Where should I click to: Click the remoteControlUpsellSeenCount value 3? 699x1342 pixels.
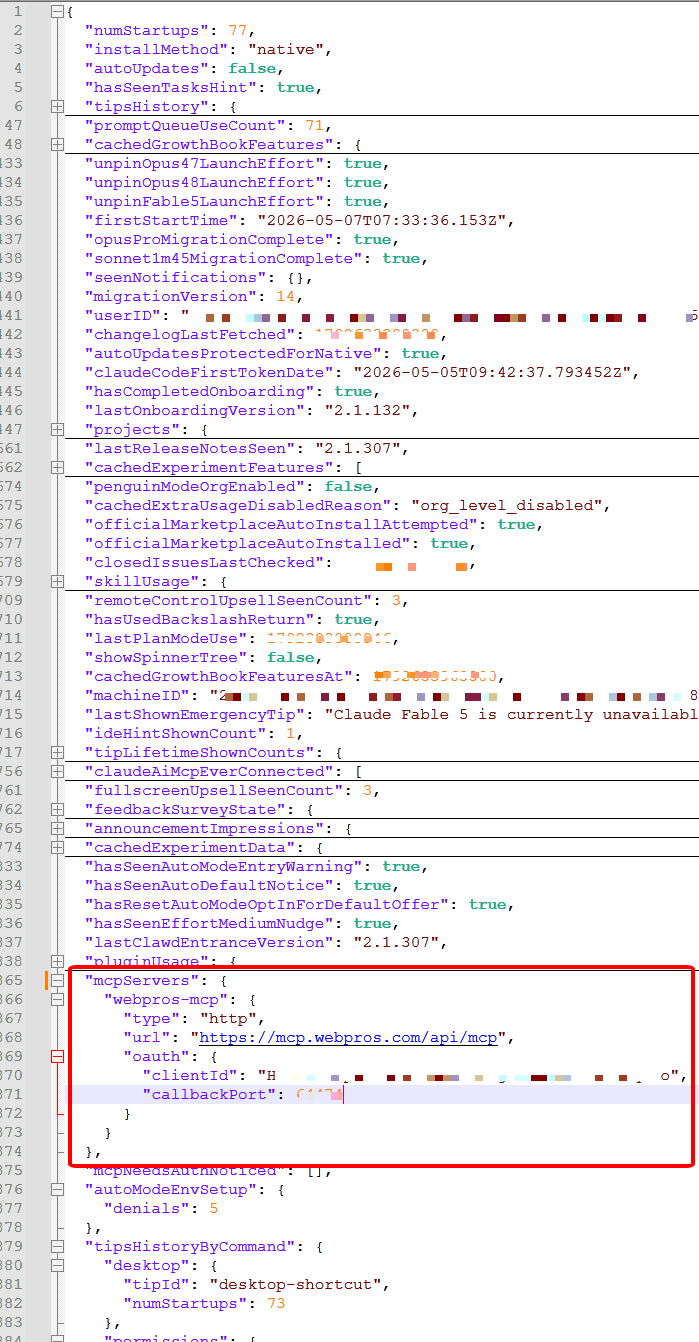pyautogui.click(x=394, y=600)
